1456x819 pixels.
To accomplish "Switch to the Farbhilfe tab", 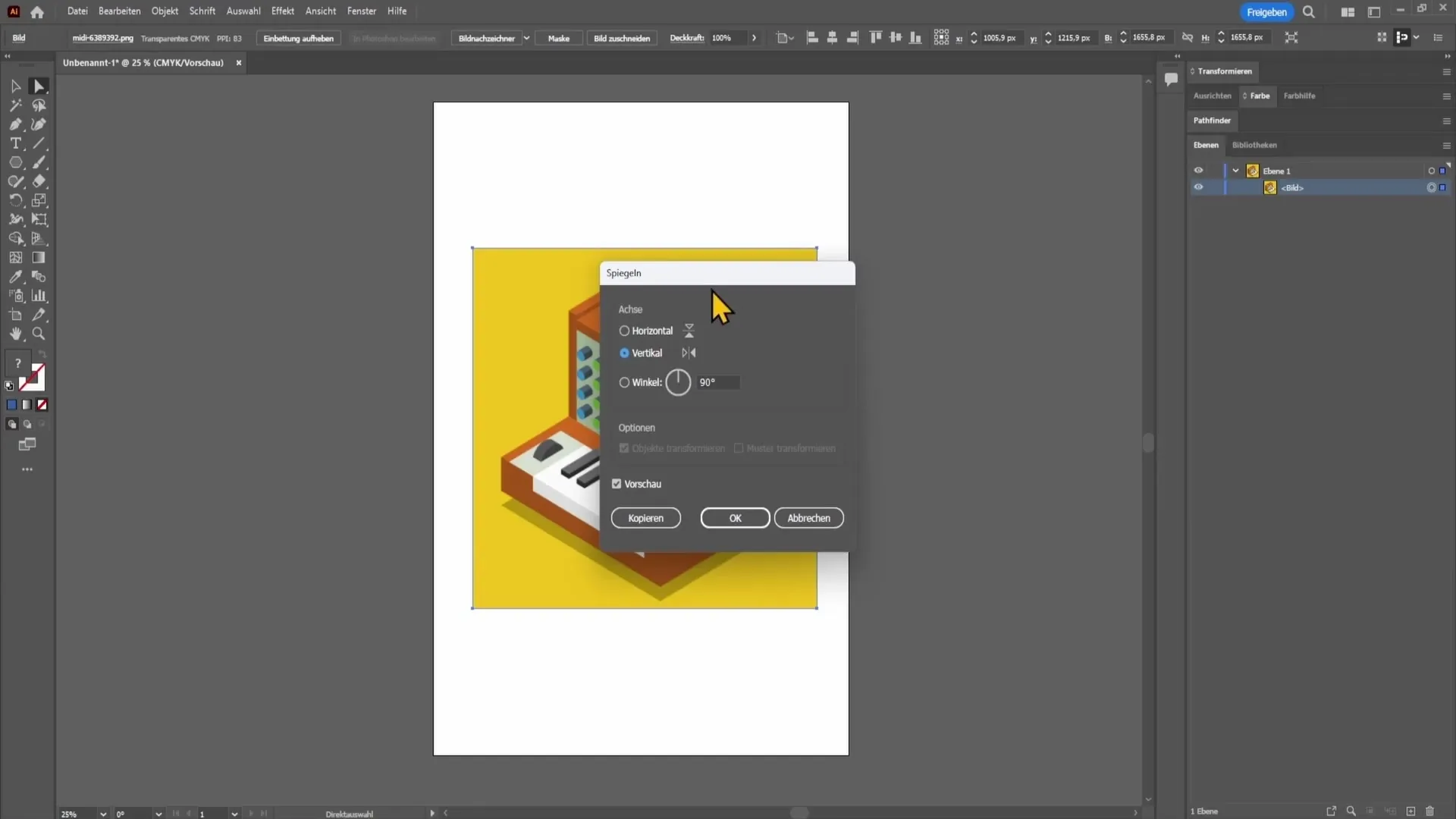I will [x=1299, y=96].
